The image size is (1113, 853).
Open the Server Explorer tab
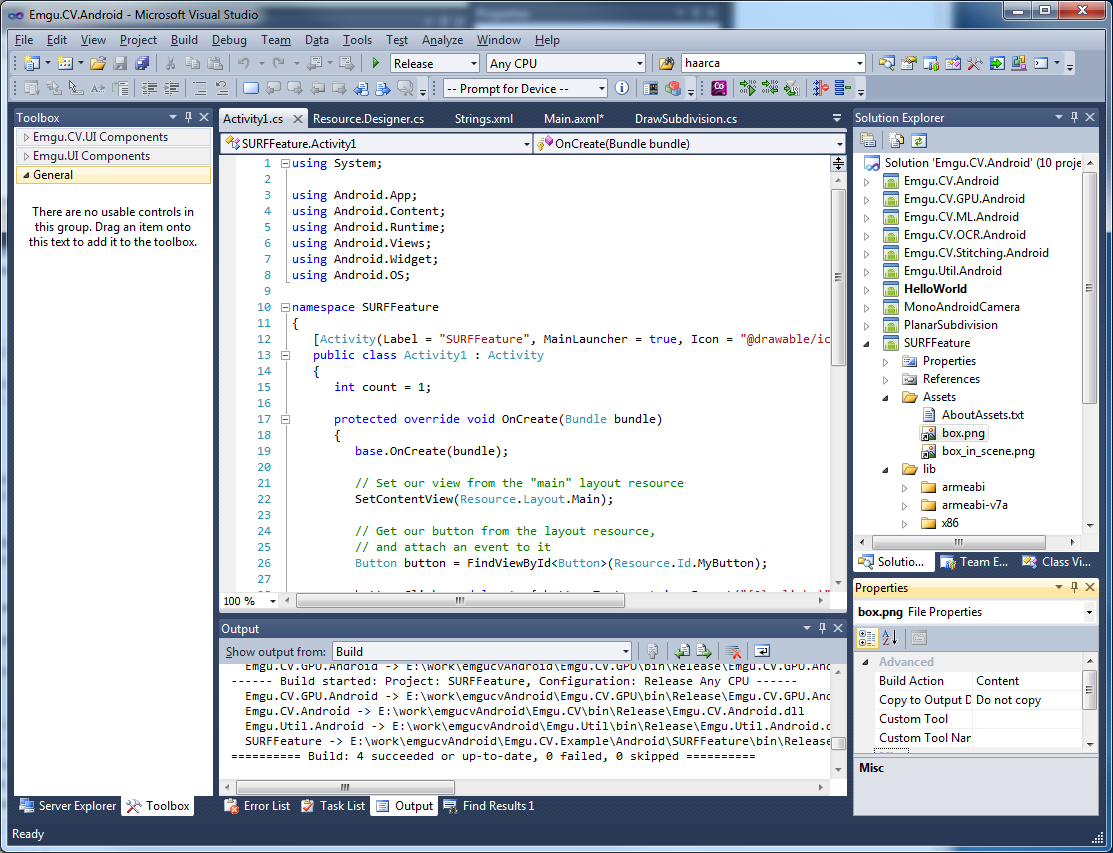(x=68, y=806)
